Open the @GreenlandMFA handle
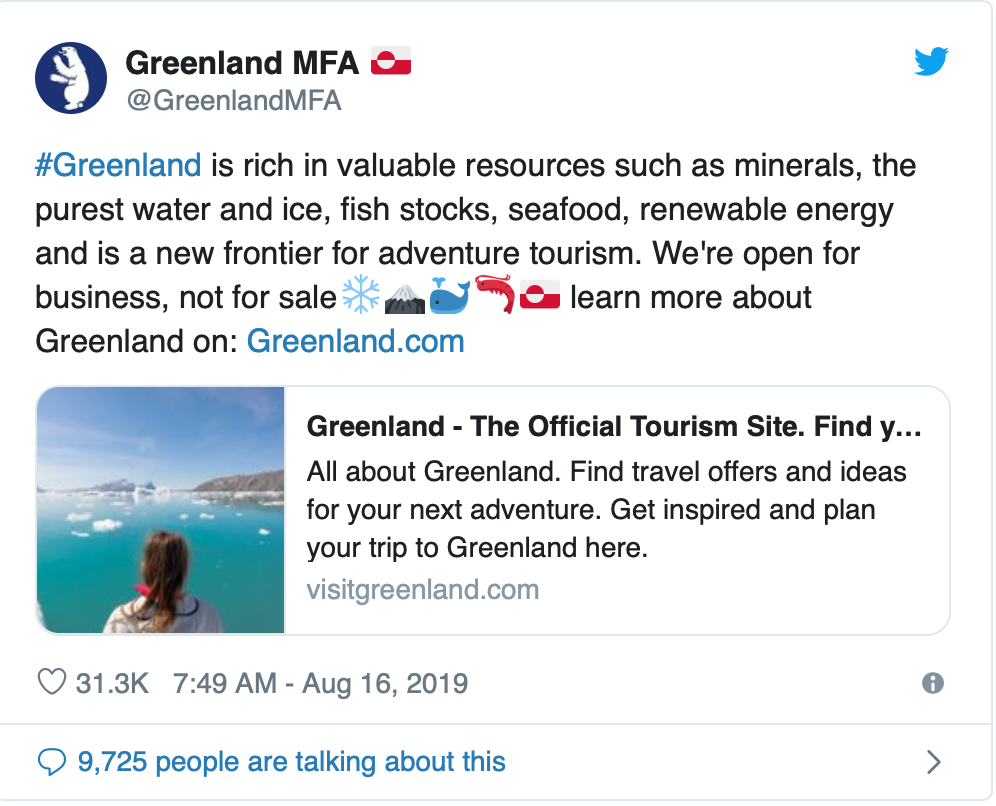 click(x=234, y=101)
